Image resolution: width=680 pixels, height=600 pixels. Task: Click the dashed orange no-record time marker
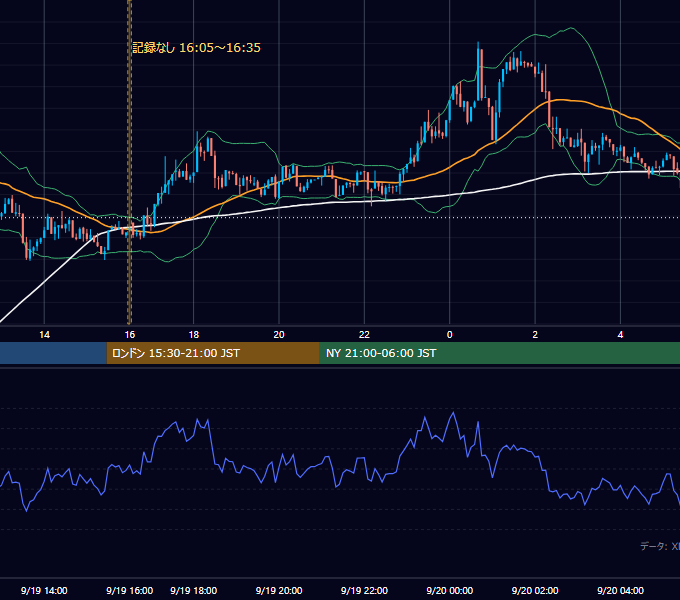click(x=129, y=162)
